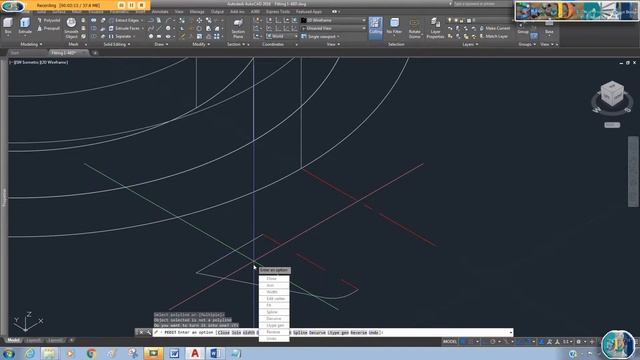Click the Spline option in the command line
Image resolution: width=640 pixels, height=360 pixels.
[300, 333]
